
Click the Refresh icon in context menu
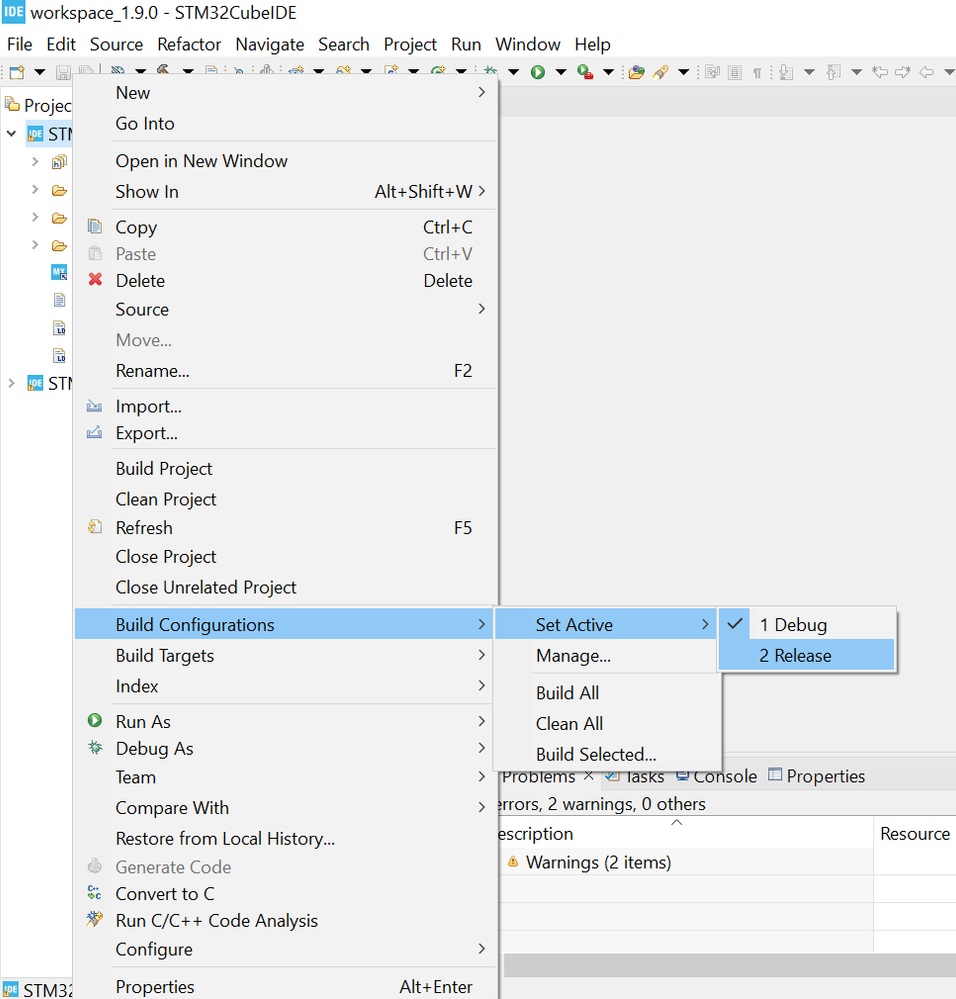[x=95, y=527]
